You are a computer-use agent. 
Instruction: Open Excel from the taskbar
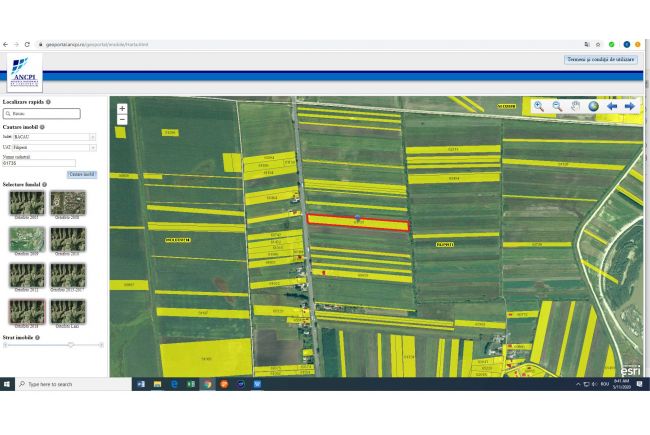click(191, 384)
